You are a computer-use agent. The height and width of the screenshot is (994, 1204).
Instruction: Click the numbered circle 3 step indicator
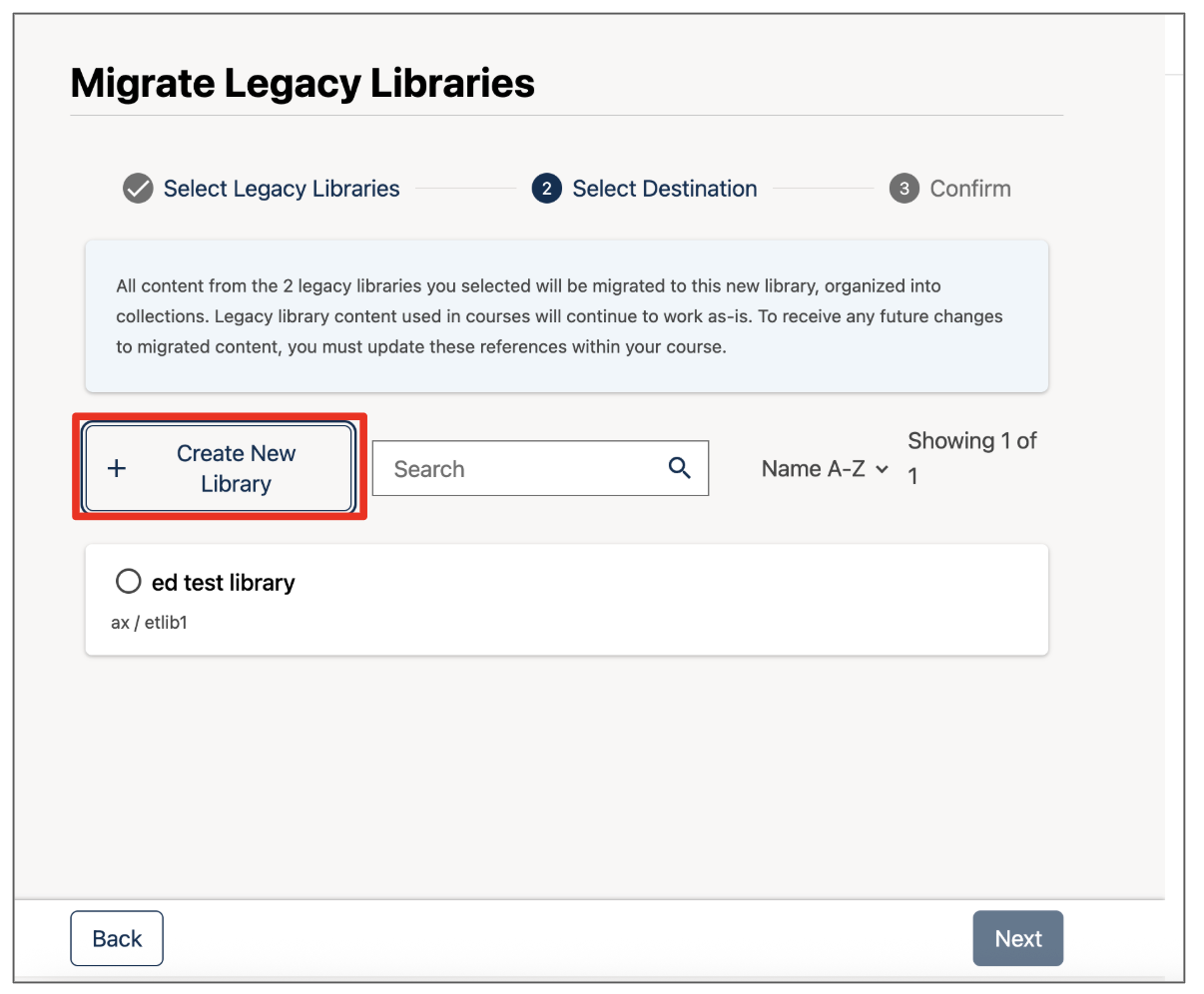point(903,188)
